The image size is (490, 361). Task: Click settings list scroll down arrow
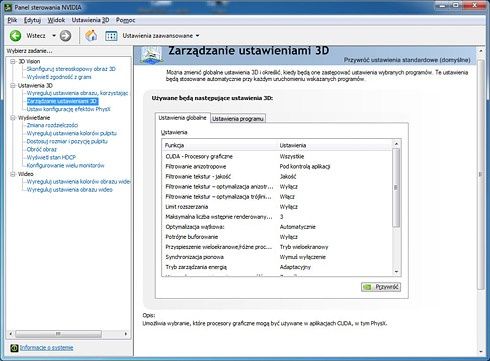point(396,272)
